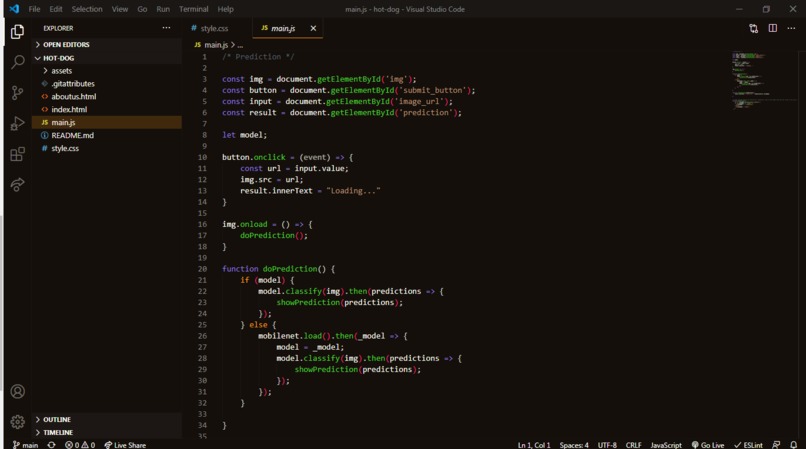Start Live Share from status bar
806x449 pixels.
tap(125, 445)
